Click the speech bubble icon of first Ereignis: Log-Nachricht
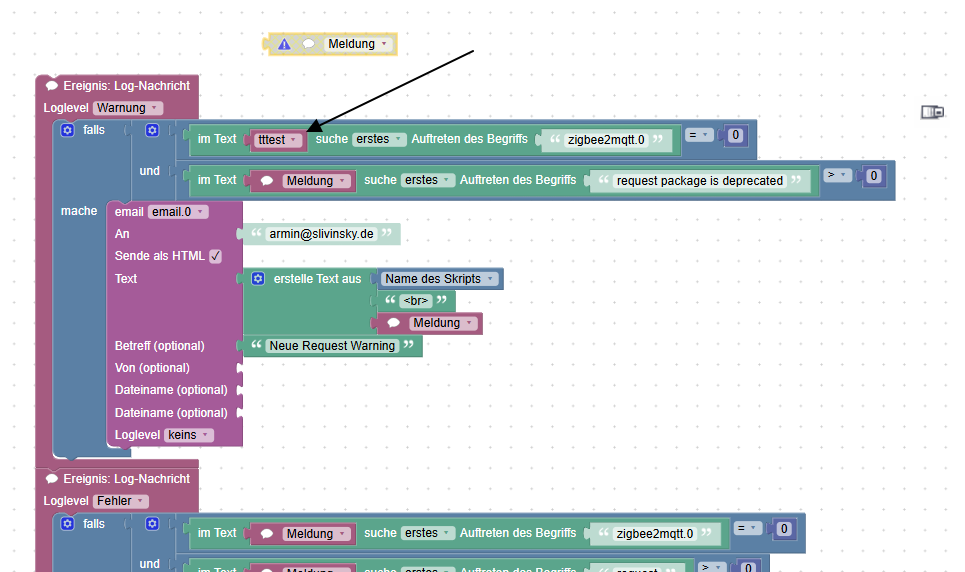The width and height of the screenshot is (965, 572). (52, 86)
